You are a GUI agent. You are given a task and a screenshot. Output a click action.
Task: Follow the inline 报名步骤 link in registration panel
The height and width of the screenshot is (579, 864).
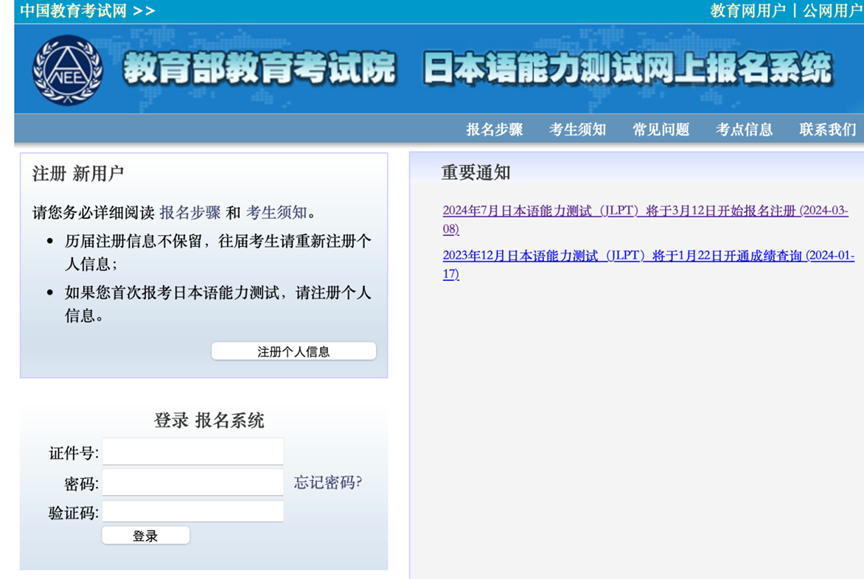point(190,213)
